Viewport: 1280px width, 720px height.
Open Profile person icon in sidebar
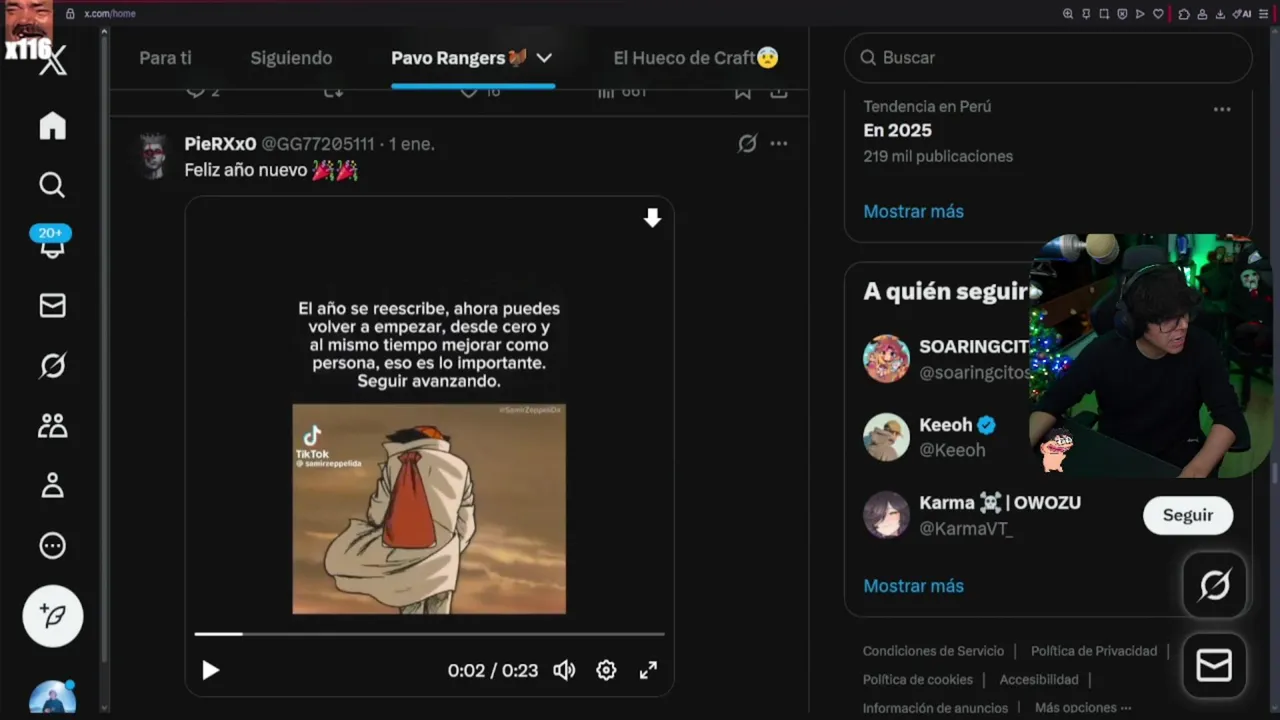[x=52, y=486]
